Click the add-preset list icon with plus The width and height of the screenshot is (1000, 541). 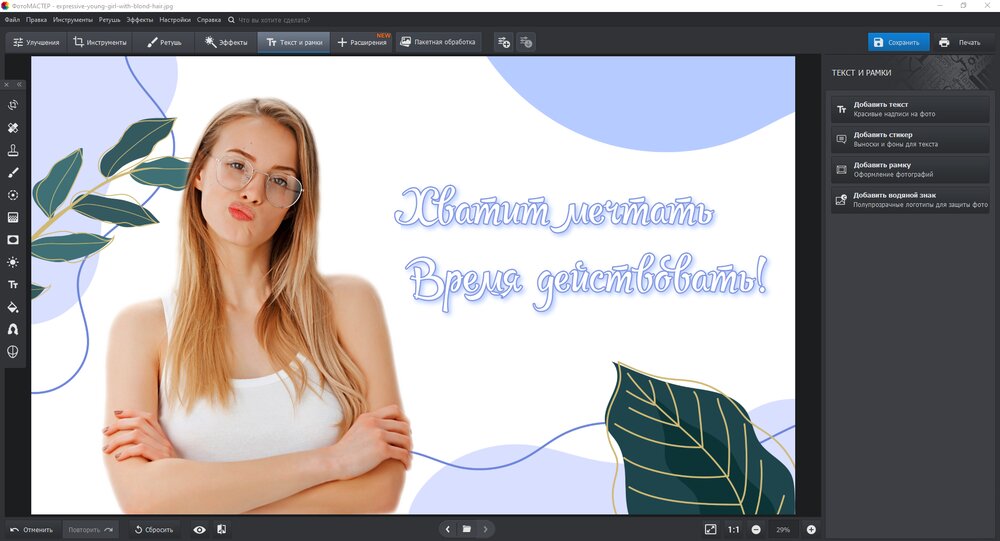click(504, 42)
